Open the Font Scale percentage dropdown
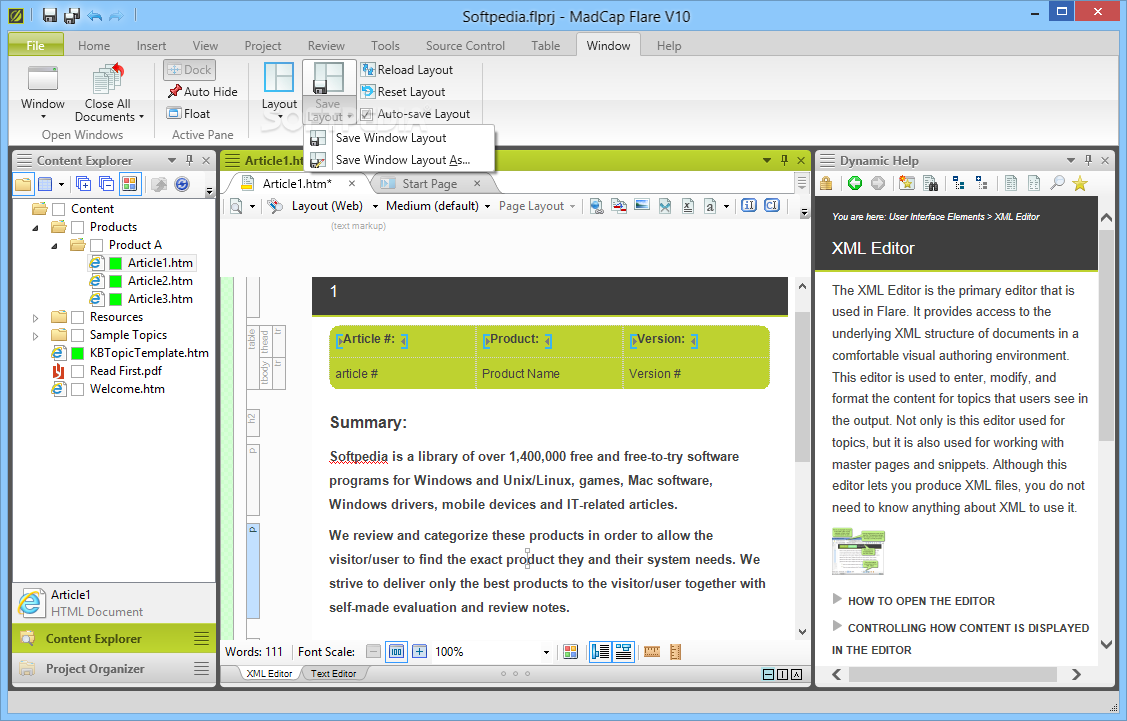 click(546, 652)
